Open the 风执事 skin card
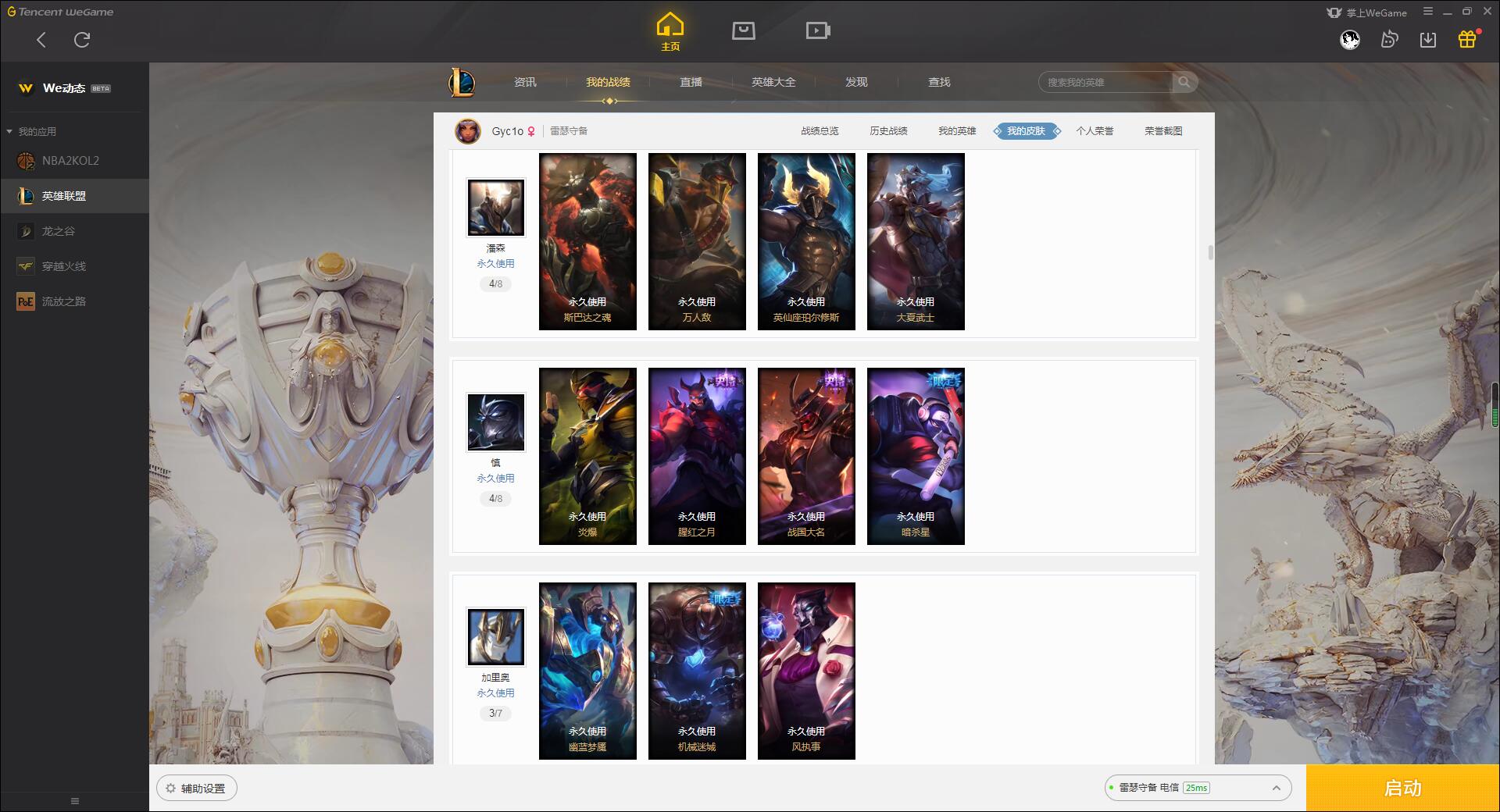Screen dimensions: 1500x812 coord(806,671)
